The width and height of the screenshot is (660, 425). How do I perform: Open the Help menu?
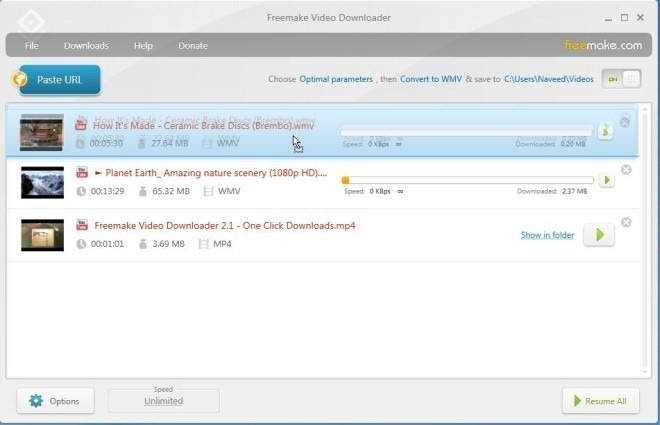(143, 45)
